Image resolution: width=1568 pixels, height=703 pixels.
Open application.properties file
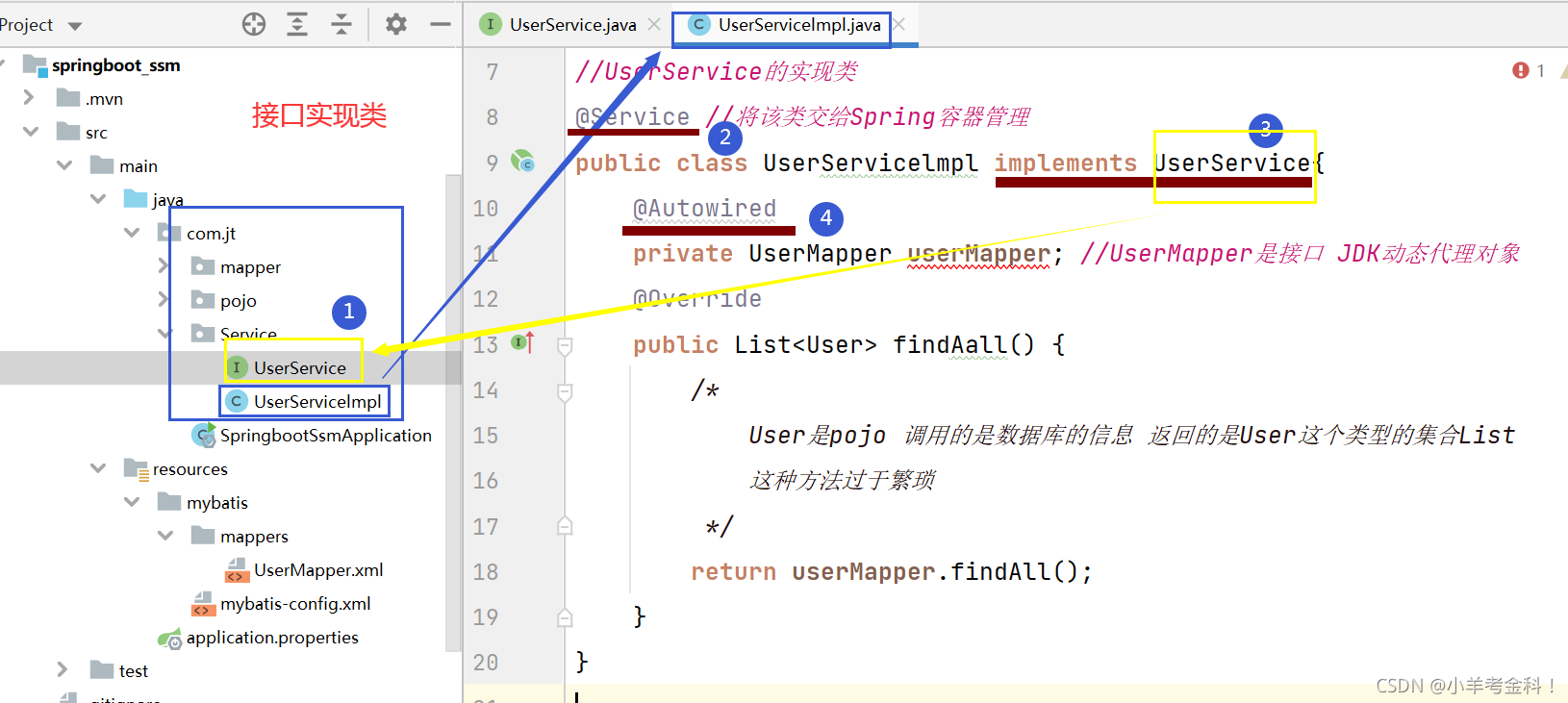[272, 638]
